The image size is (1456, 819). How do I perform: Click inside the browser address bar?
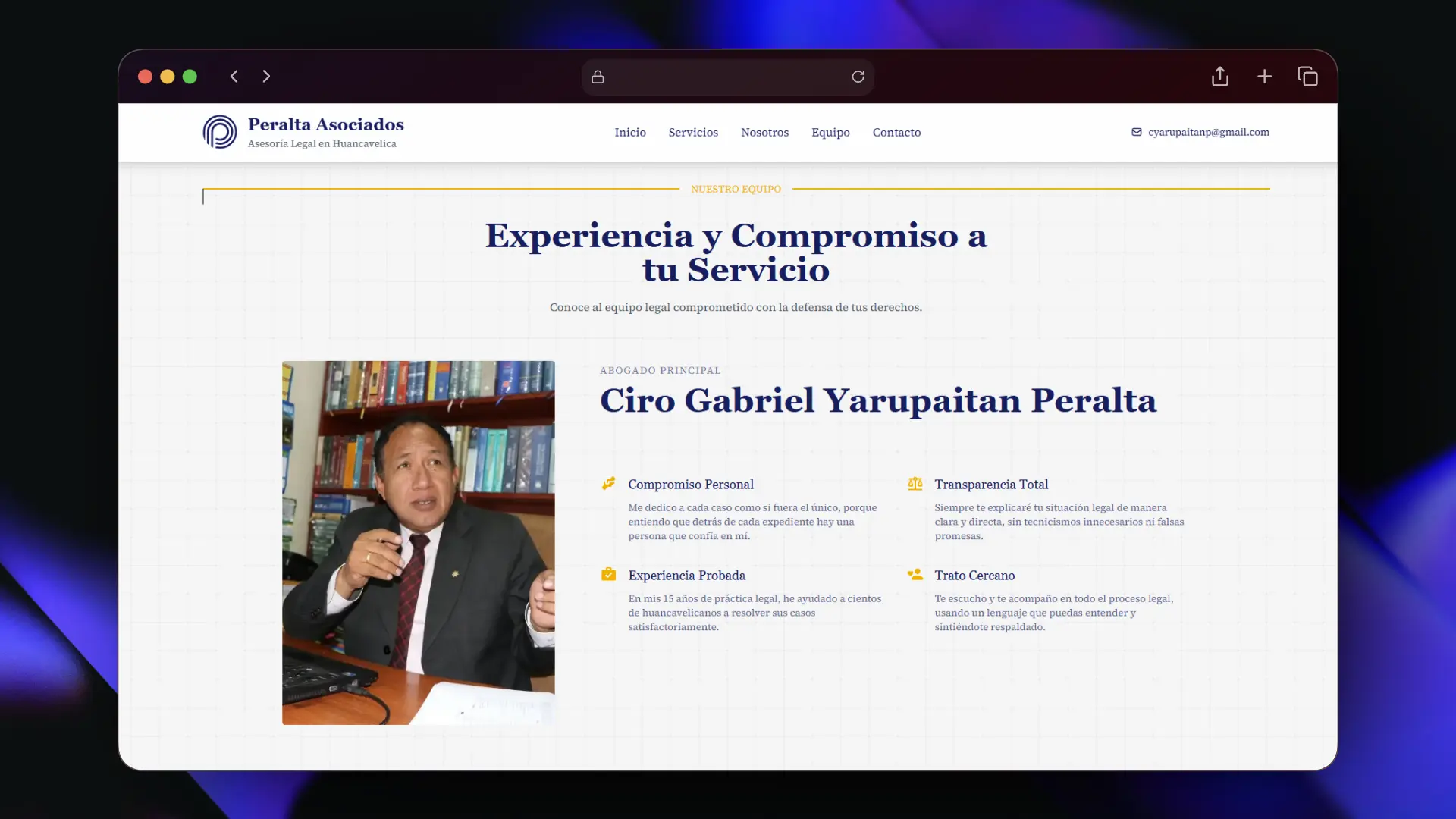pos(728,77)
